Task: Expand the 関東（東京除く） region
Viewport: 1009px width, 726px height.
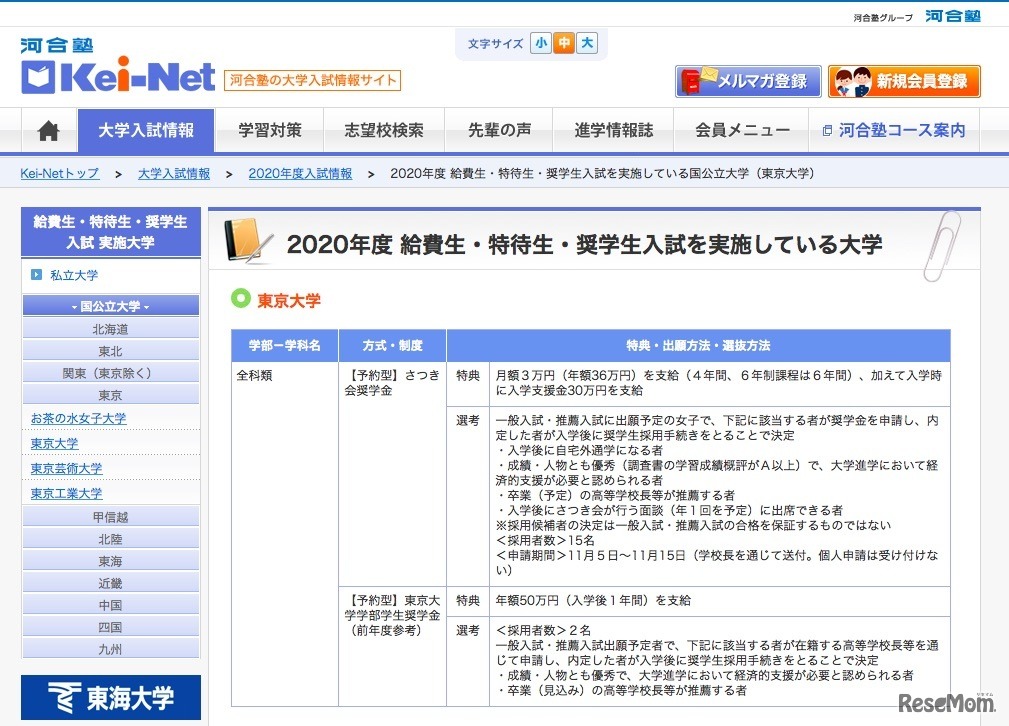Action: 111,373
